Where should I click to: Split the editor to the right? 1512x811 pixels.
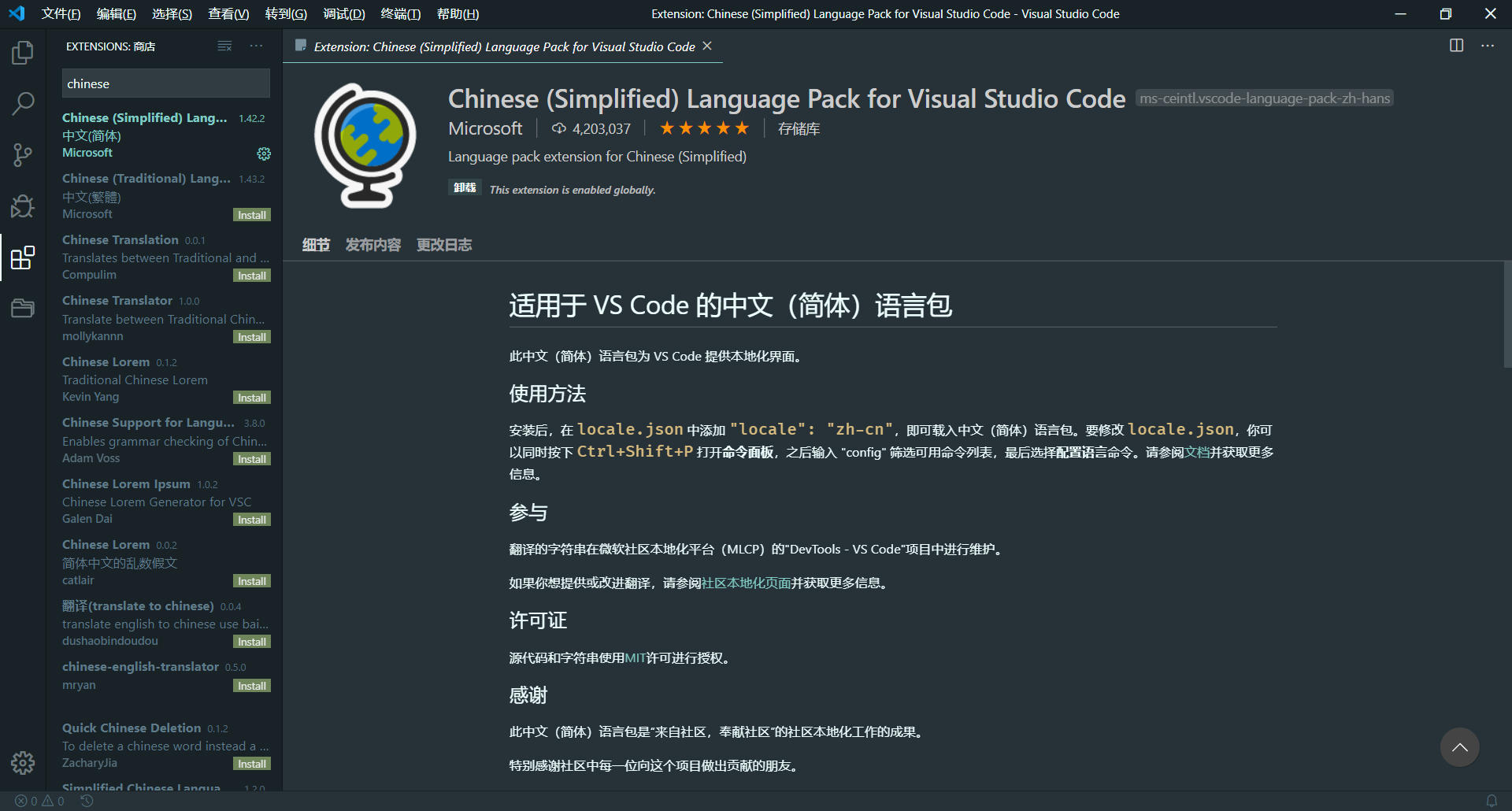[1456, 46]
